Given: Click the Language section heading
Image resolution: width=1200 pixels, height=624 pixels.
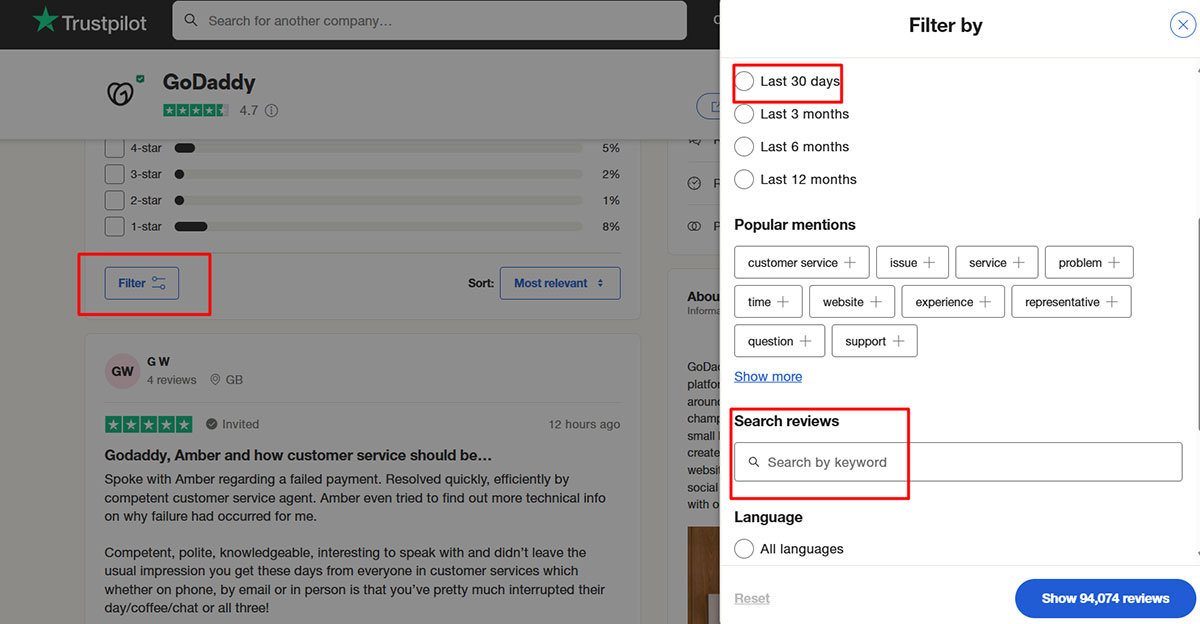Looking at the screenshot, I should pos(768,517).
